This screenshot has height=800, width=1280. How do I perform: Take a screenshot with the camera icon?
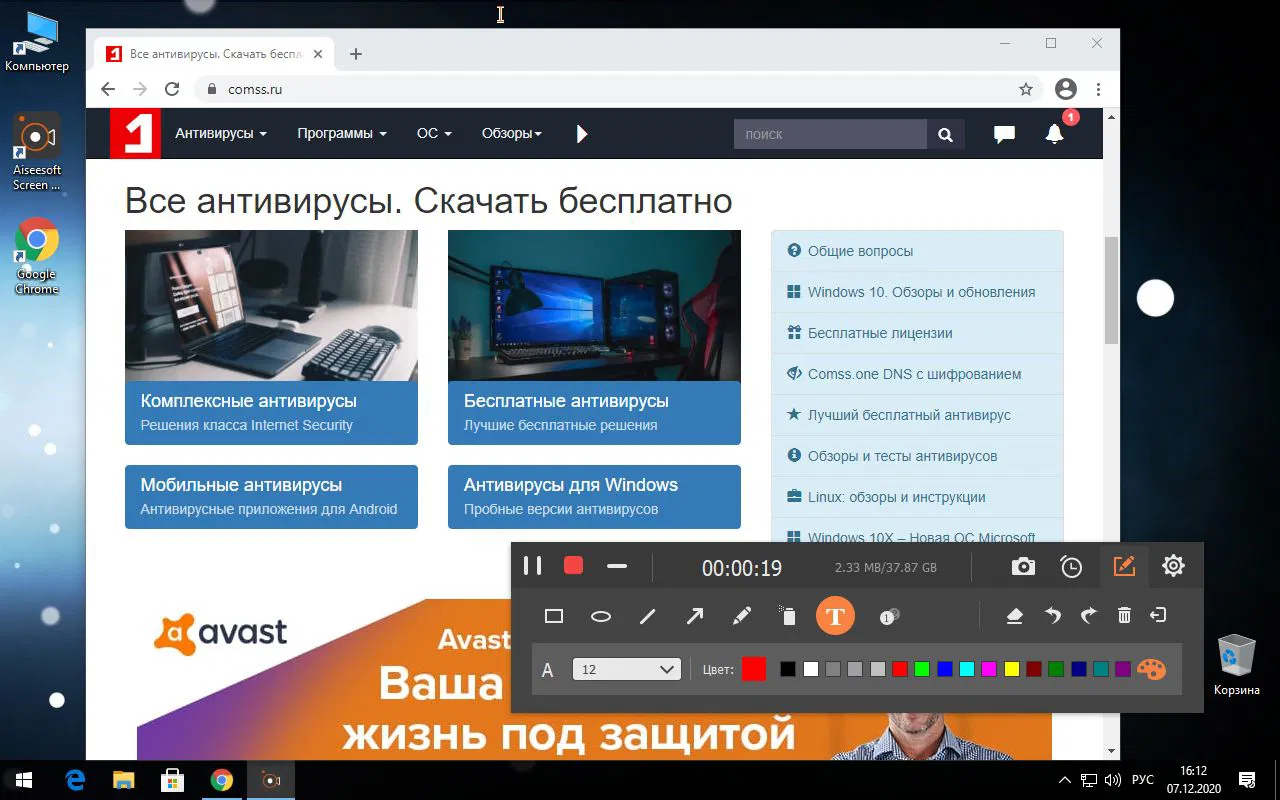pyautogui.click(x=1023, y=566)
